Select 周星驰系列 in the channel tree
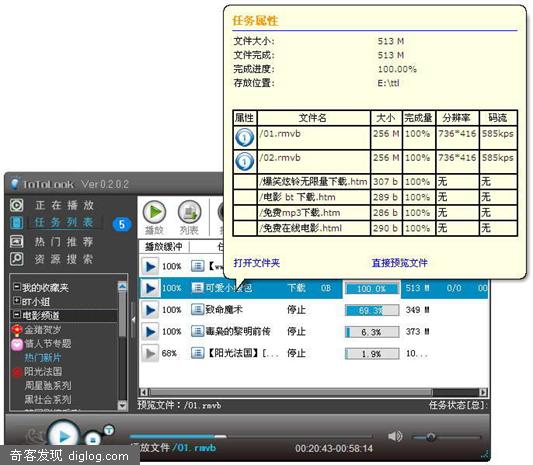This screenshot has height=465, width=533. [48, 385]
